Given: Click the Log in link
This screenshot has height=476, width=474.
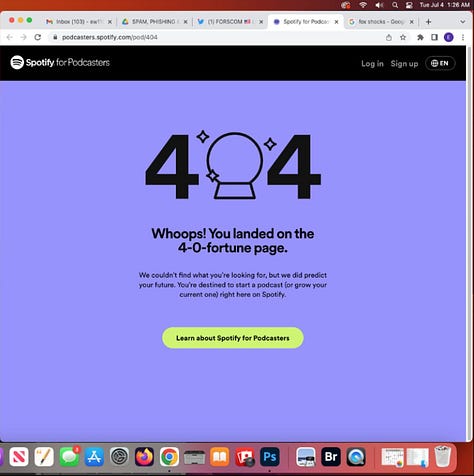Looking at the screenshot, I should click(x=372, y=63).
